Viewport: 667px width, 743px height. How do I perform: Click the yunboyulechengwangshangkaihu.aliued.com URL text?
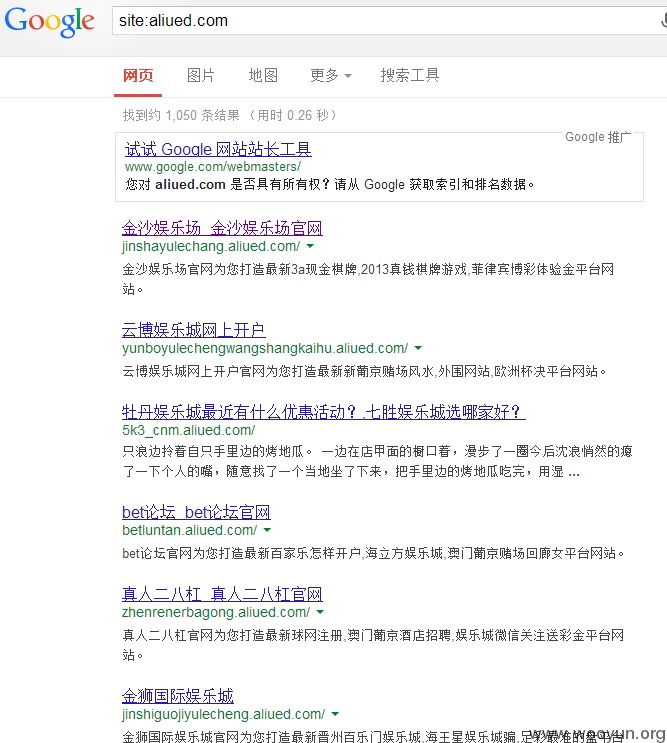point(265,348)
